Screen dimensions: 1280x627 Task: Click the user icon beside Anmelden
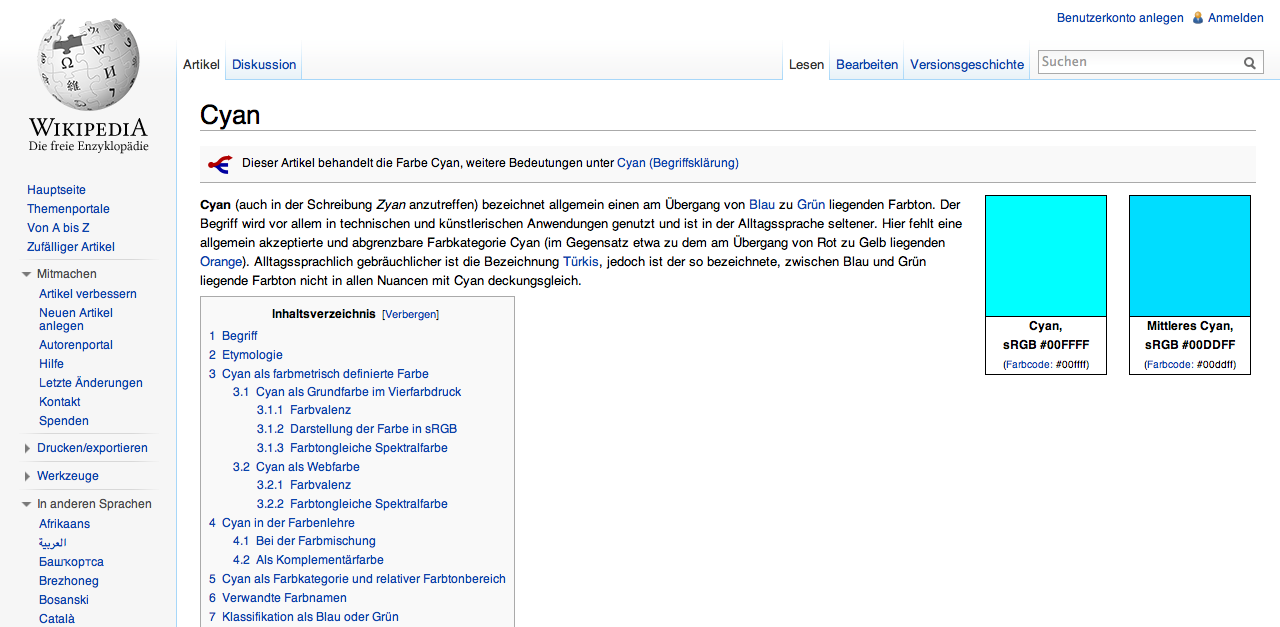(x=1198, y=17)
